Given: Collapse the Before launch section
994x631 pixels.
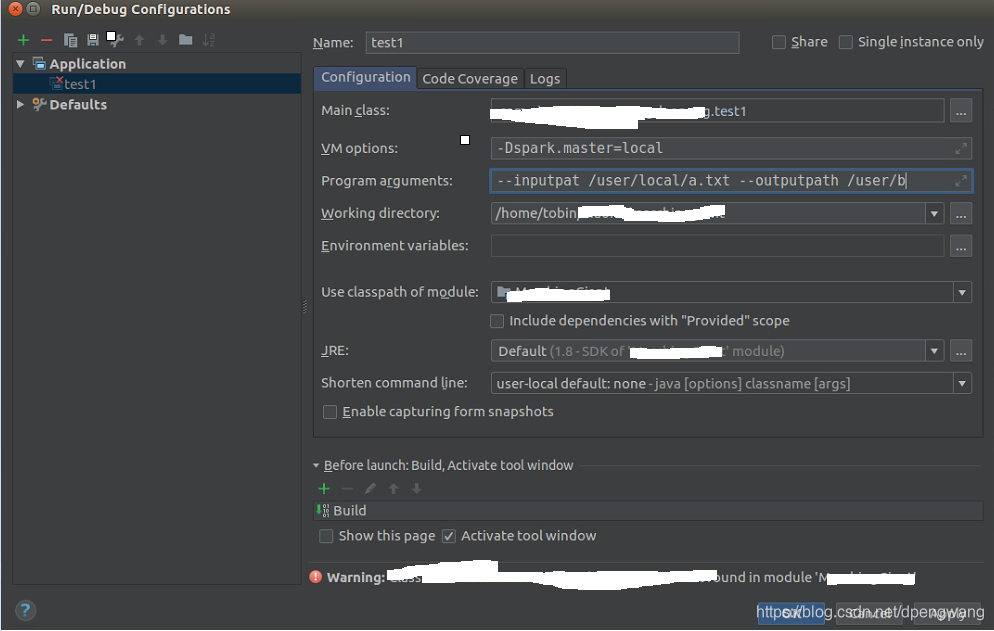Looking at the screenshot, I should (316, 465).
